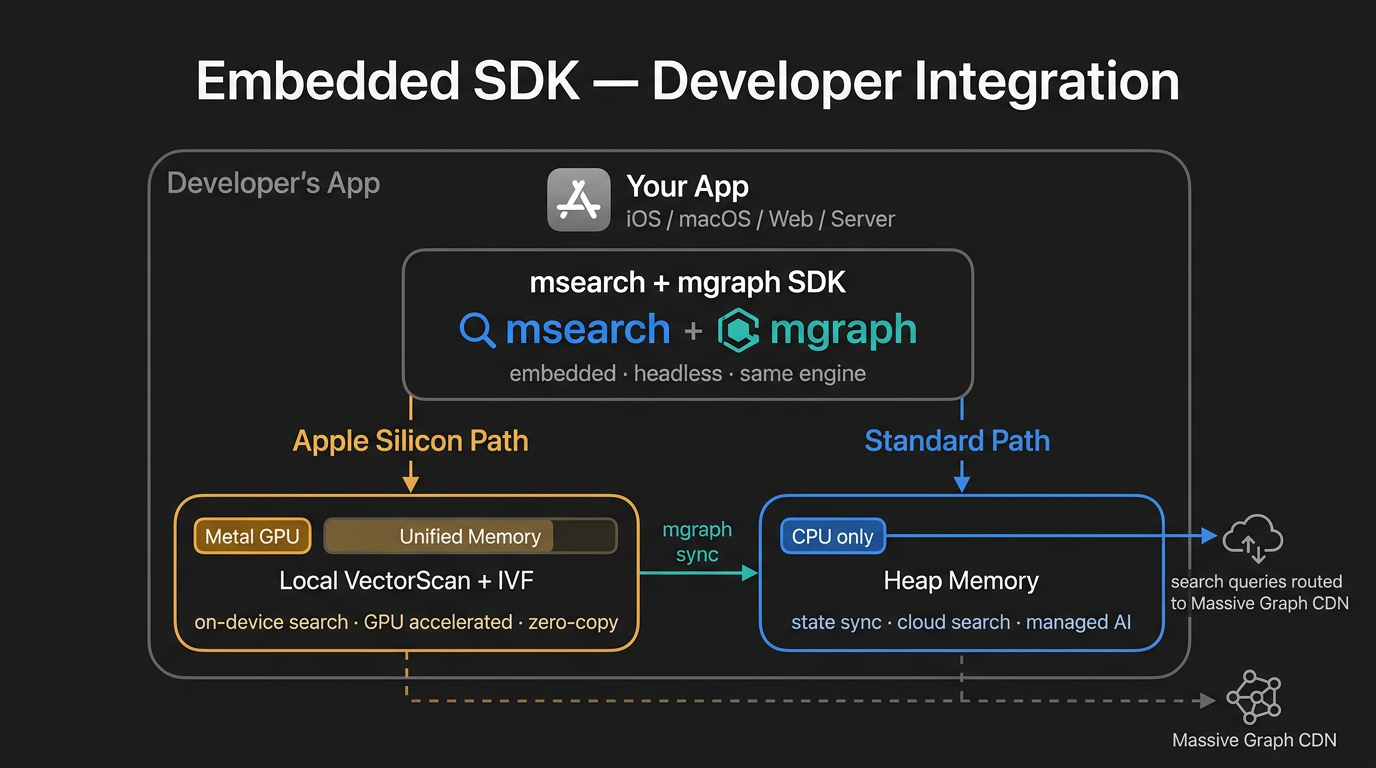The height and width of the screenshot is (768, 1376).
Task: Select the CPU only badge
Action: coord(832,536)
